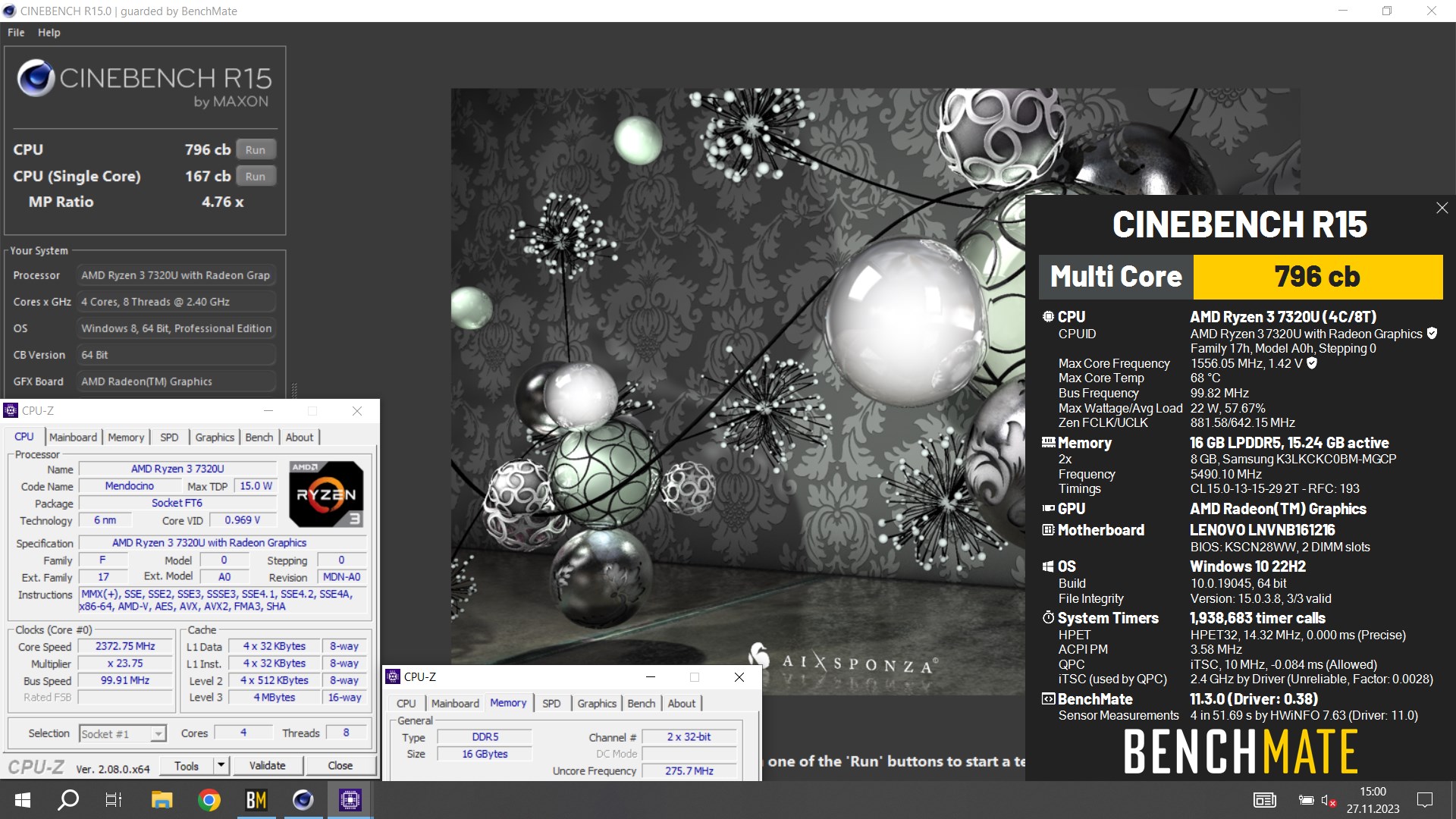The height and width of the screenshot is (819, 1456).
Task: Open the Socket #1 selection dropdown
Action: pyautogui.click(x=122, y=734)
